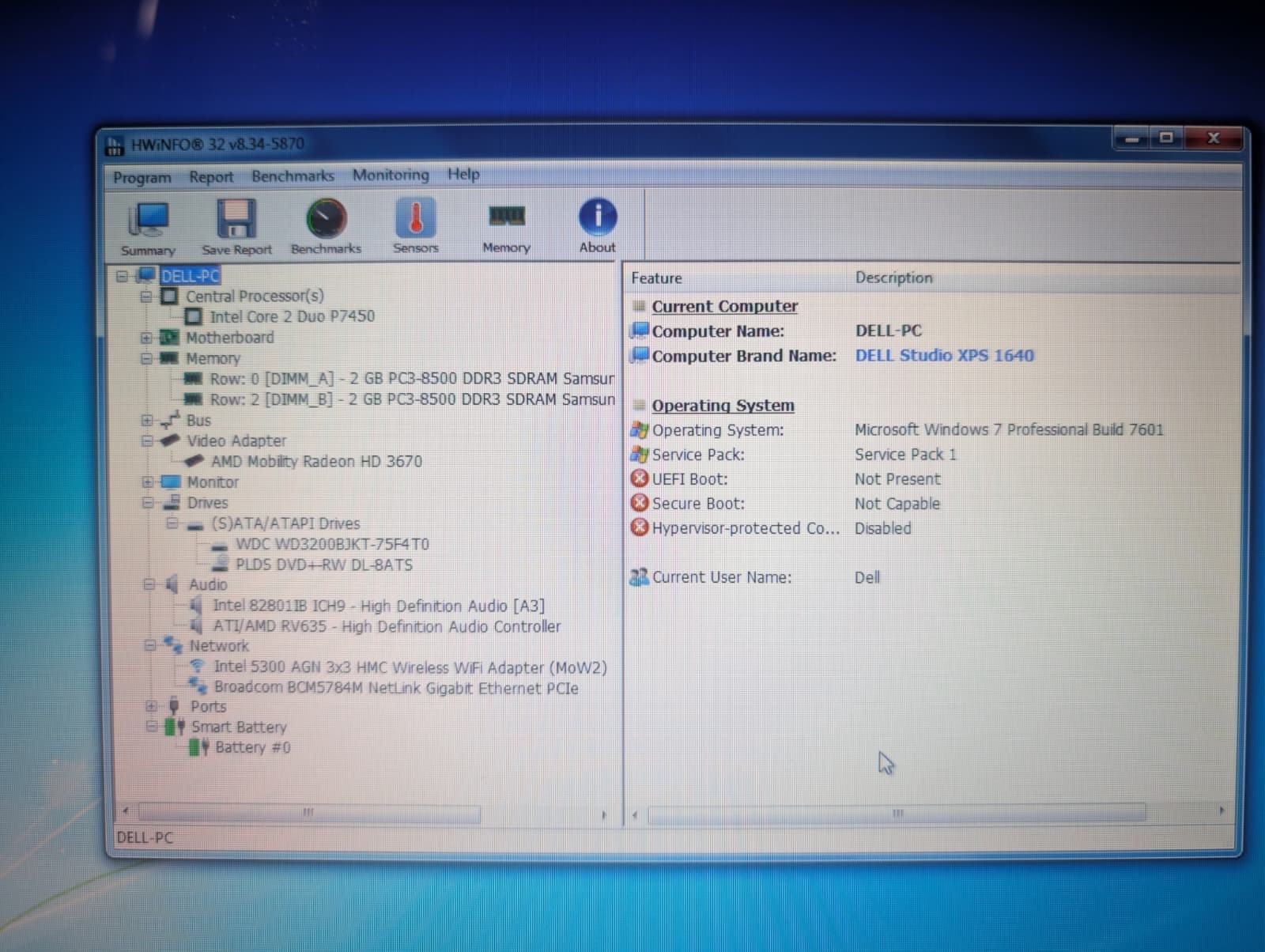Open the About info icon
The width and height of the screenshot is (1265, 952).
tap(598, 225)
